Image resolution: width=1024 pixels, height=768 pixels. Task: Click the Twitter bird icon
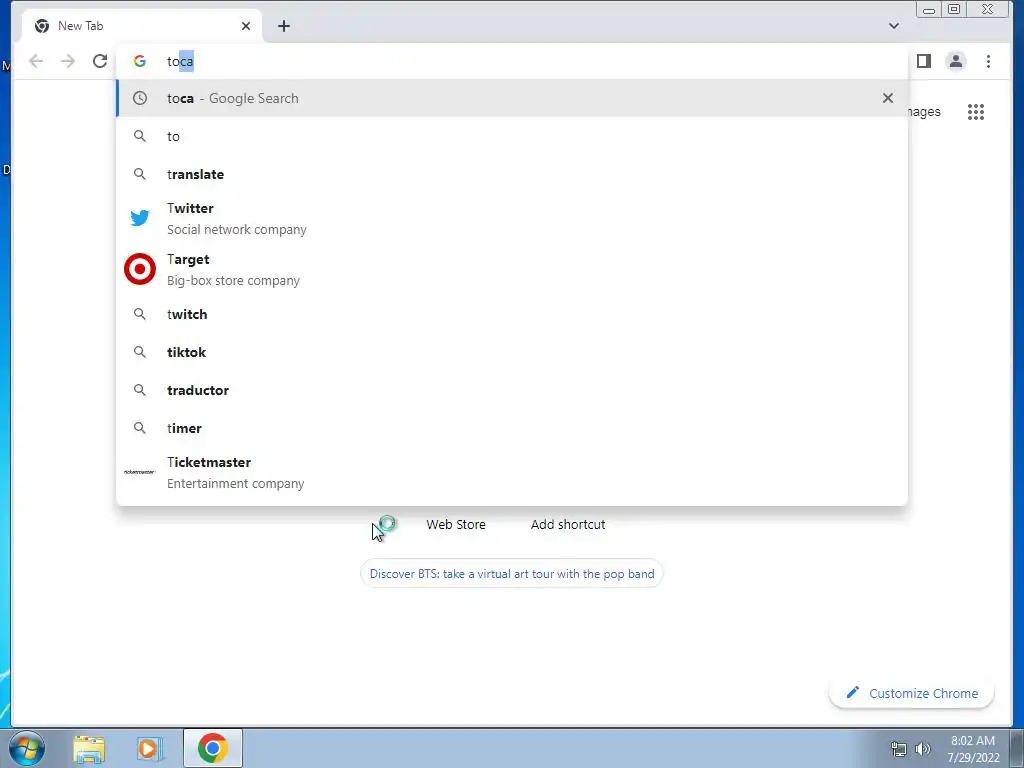[140, 218]
